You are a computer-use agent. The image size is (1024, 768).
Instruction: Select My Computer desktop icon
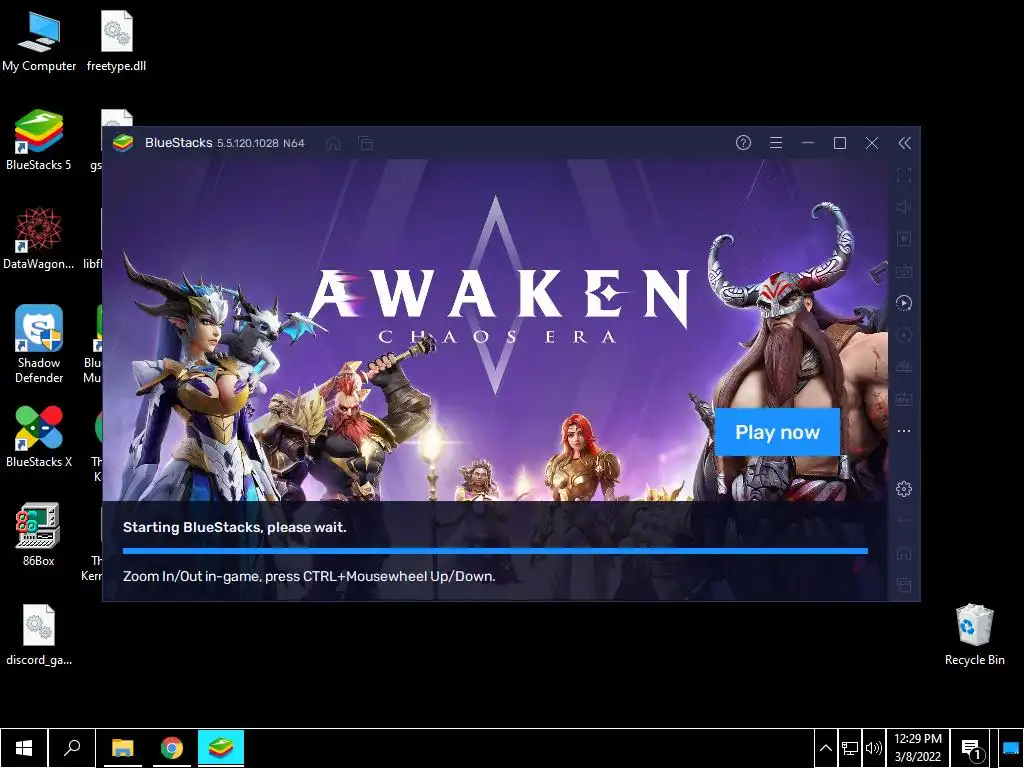pyautogui.click(x=39, y=42)
